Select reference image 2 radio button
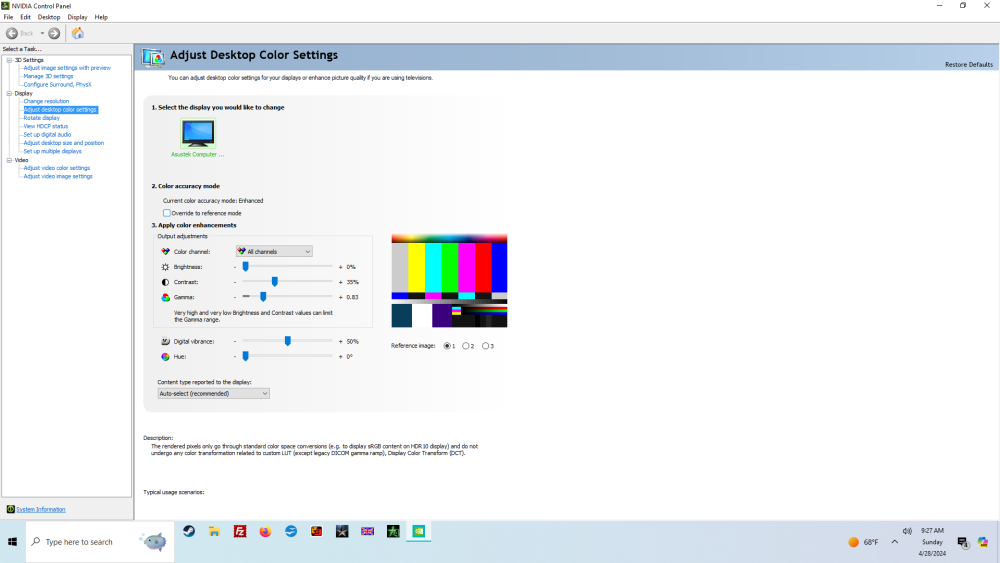This screenshot has height=563, width=1000. [x=466, y=346]
